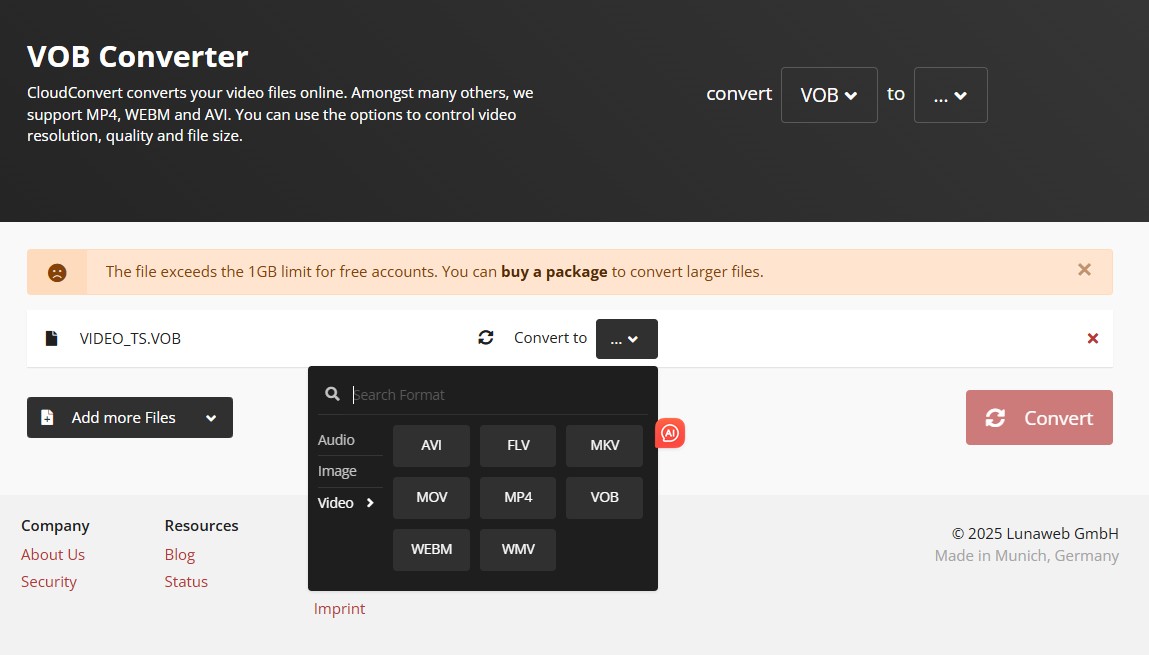The height and width of the screenshot is (655, 1149).
Task: Open the target format dropdown next to 'to'
Action: (x=950, y=95)
